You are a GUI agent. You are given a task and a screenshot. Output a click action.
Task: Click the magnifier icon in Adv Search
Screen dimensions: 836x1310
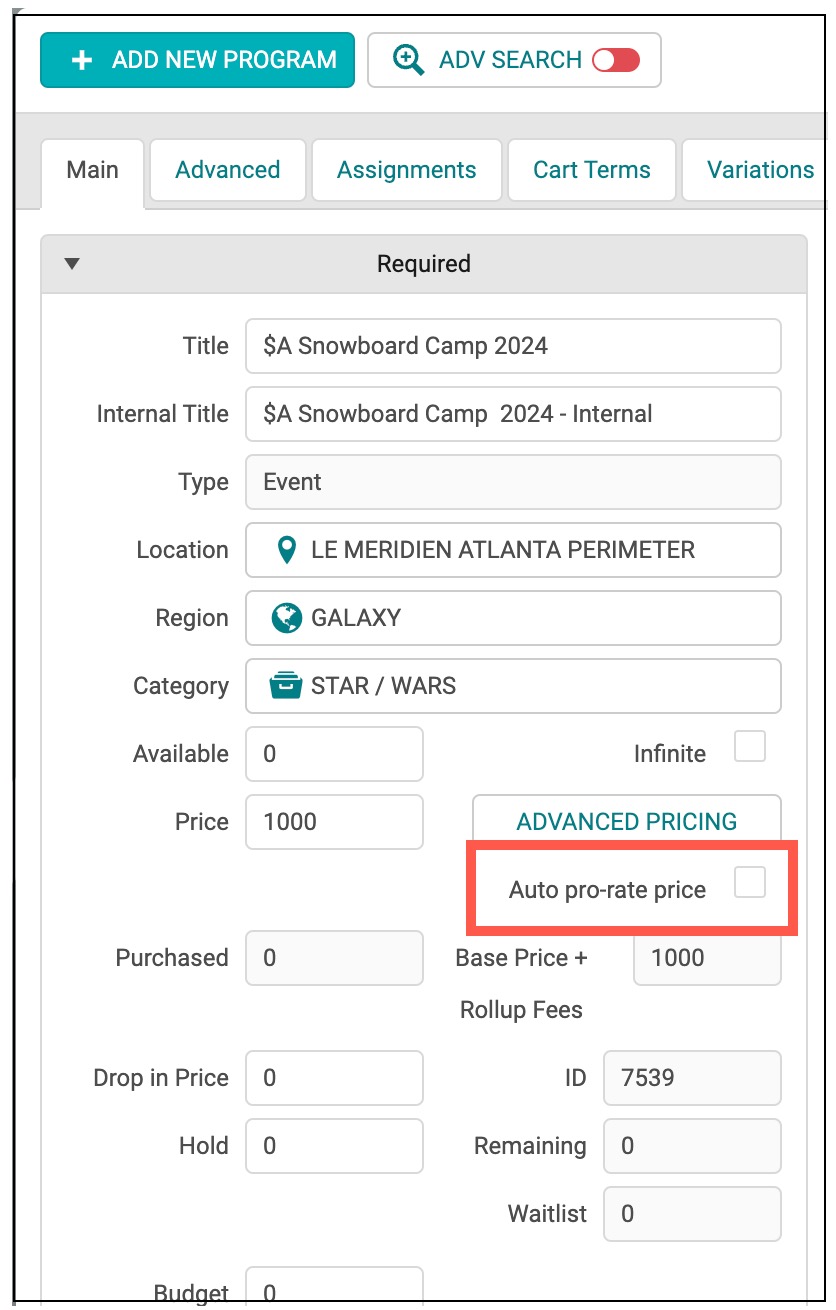tap(407, 60)
